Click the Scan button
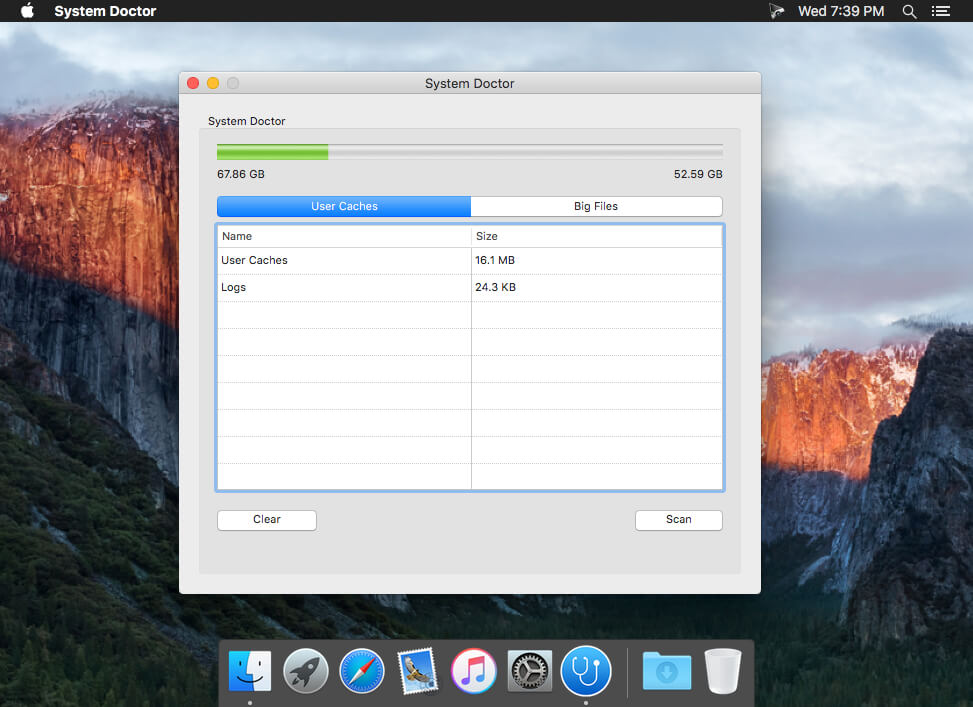 tap(679, 520)
